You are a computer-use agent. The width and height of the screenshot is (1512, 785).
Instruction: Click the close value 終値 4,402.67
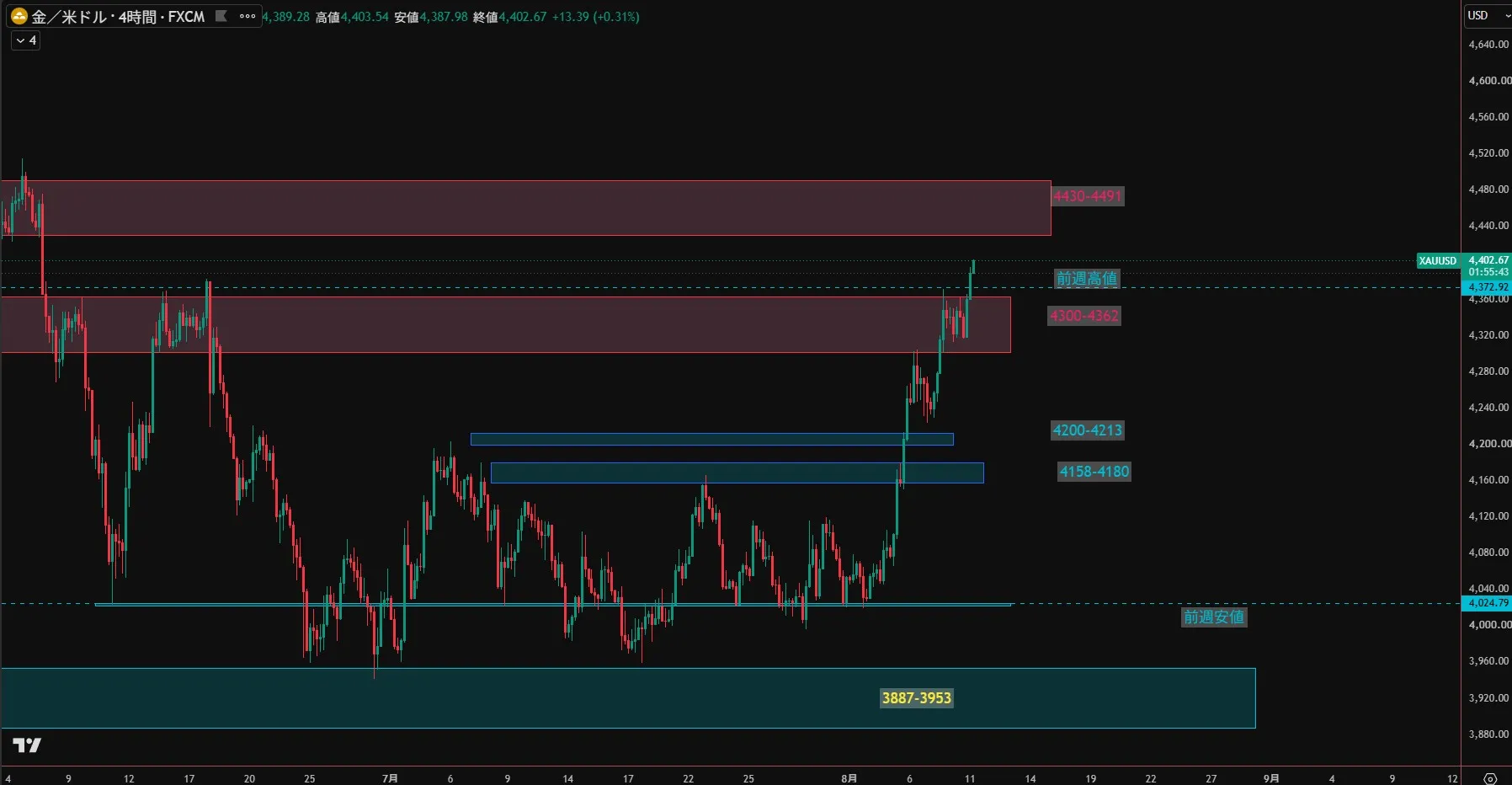click(510, 17)
